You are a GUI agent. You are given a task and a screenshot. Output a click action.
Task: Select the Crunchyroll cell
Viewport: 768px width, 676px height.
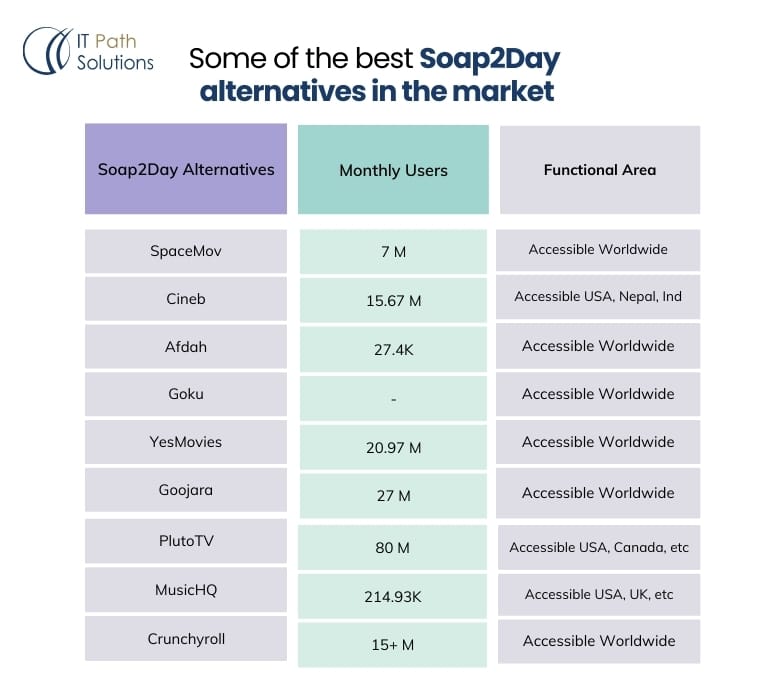pos(186,639)
